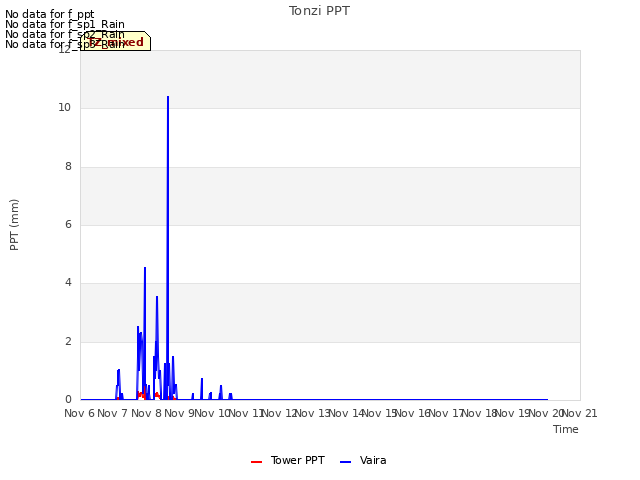Click the y-axis value 4
Image resolution: width=640 pixels, height=480 pixels.
(68, 282)
